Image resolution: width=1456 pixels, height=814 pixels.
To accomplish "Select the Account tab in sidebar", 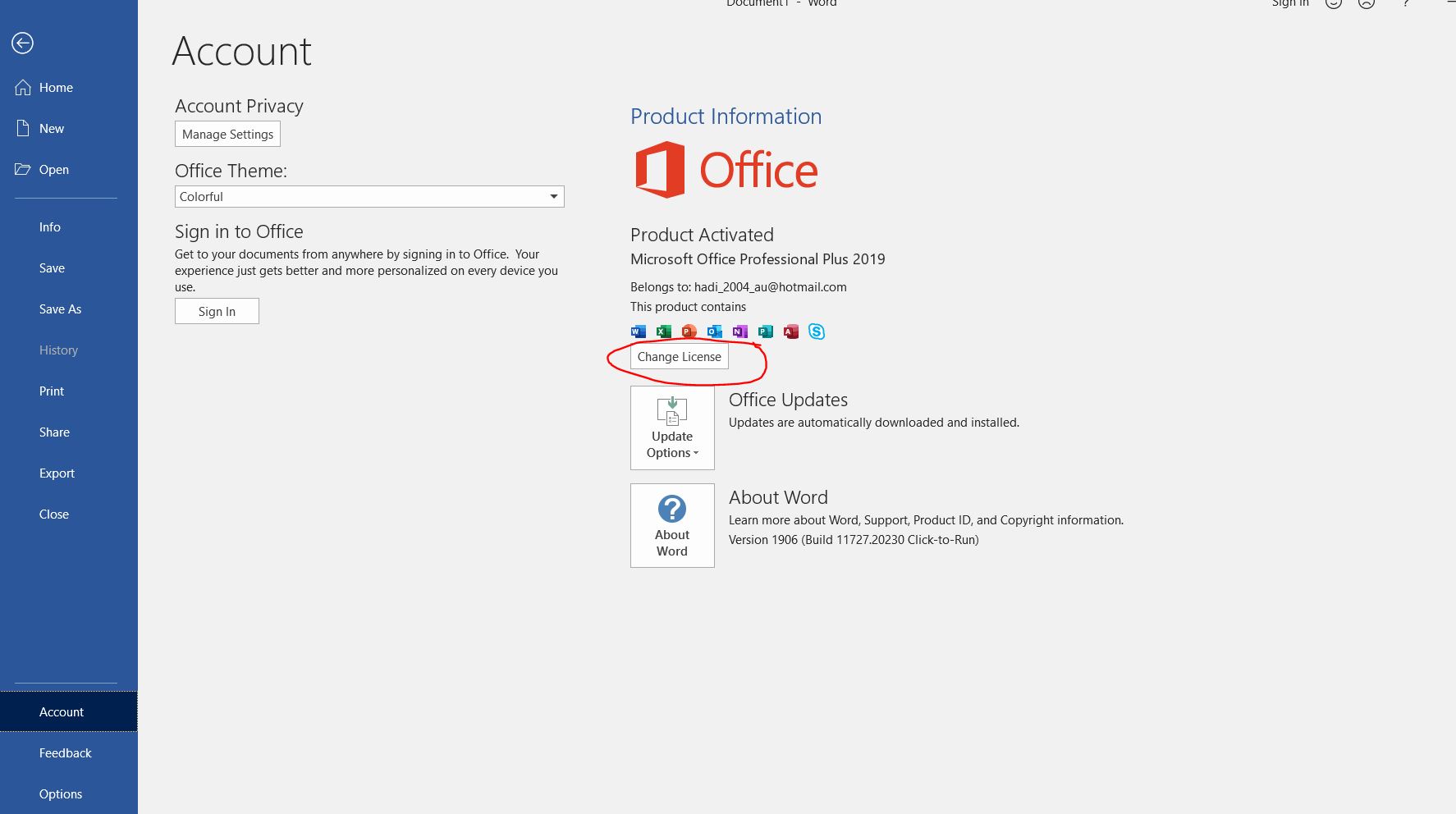I will pos(69,711).
